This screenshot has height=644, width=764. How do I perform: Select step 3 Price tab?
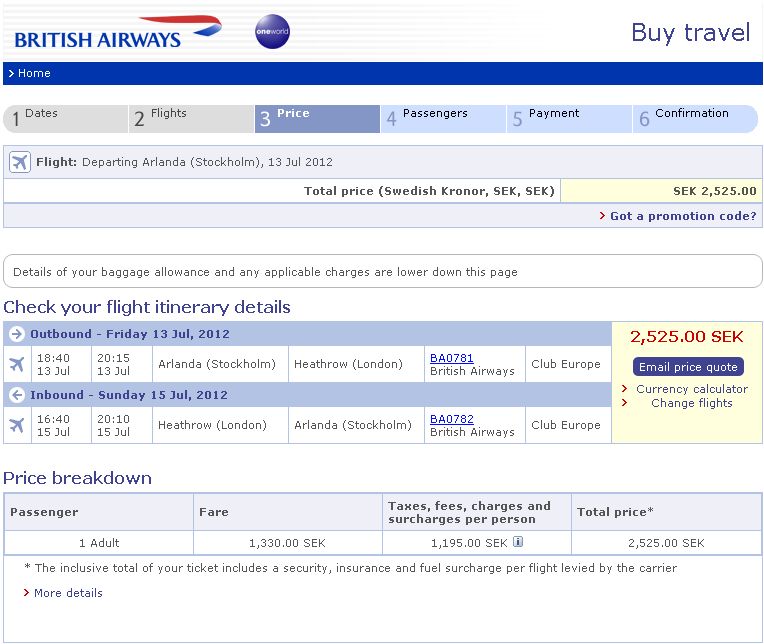[x=318, y=119]
